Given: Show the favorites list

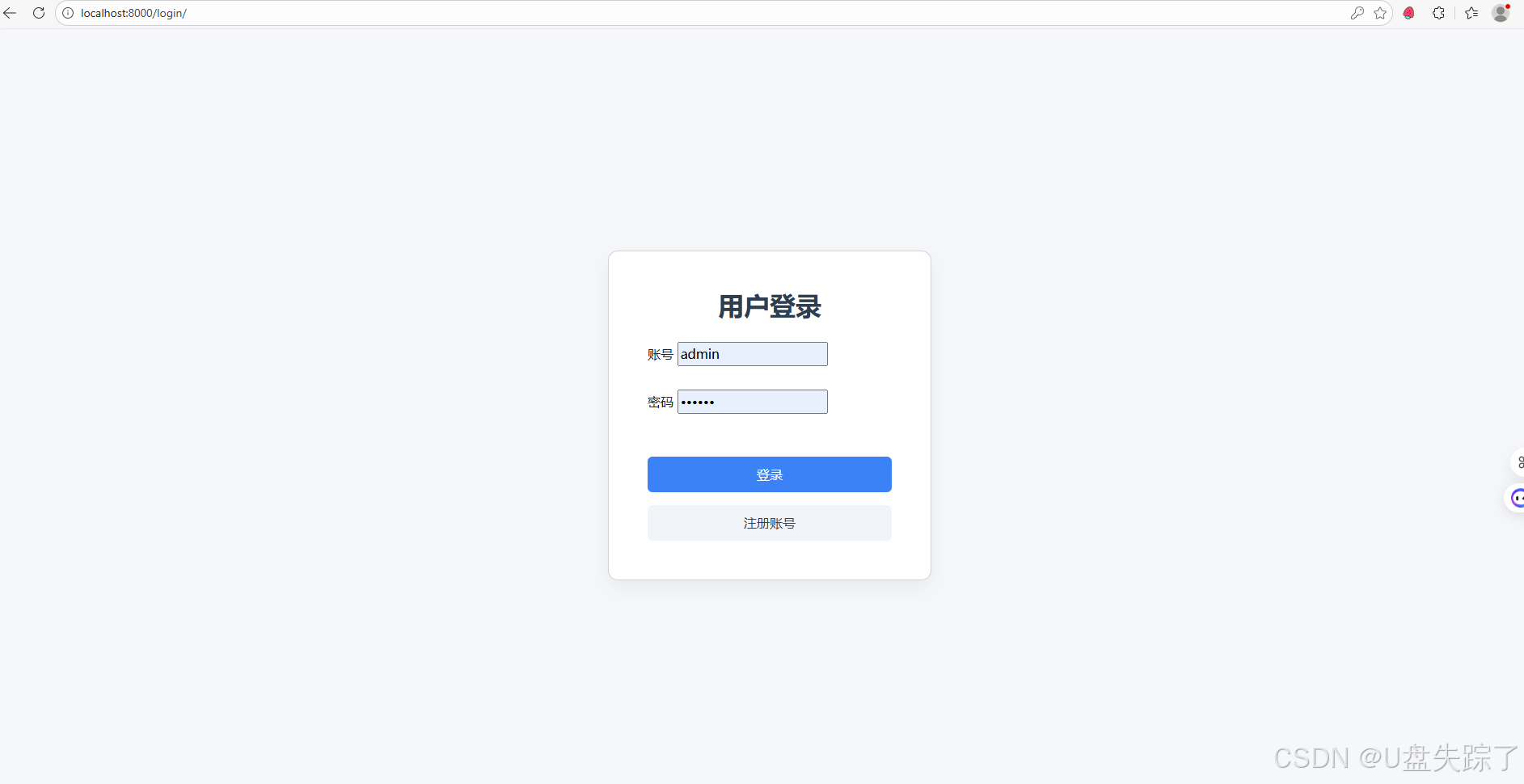Looking at the screenshot, I should click(x=1471, y=13).
